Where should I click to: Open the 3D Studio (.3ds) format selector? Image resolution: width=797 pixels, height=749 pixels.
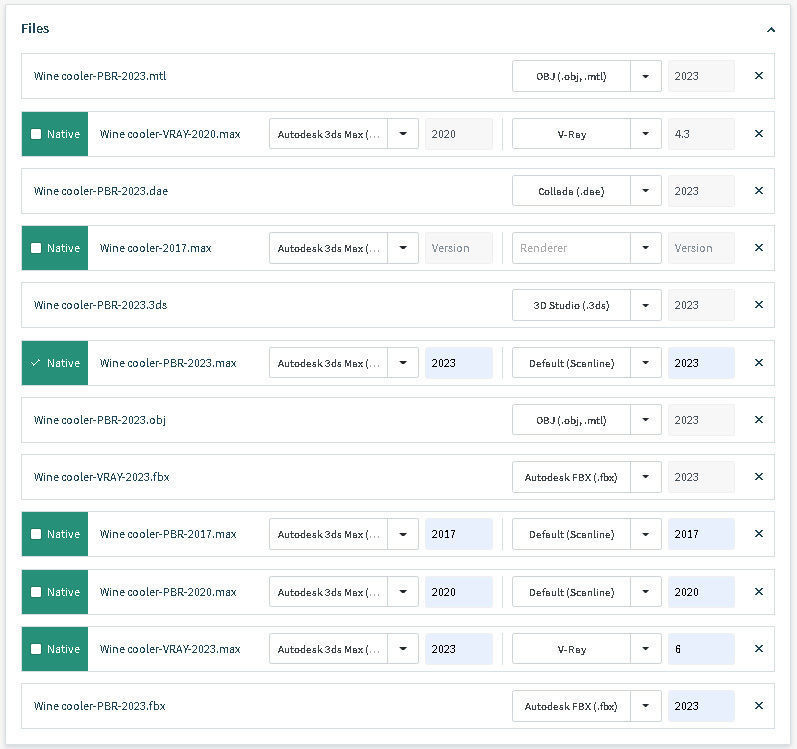point(646,305)
